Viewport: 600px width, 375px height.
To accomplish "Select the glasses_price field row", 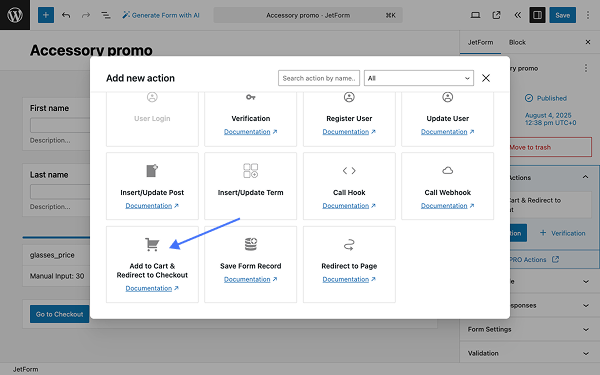I will coord(56,255).
